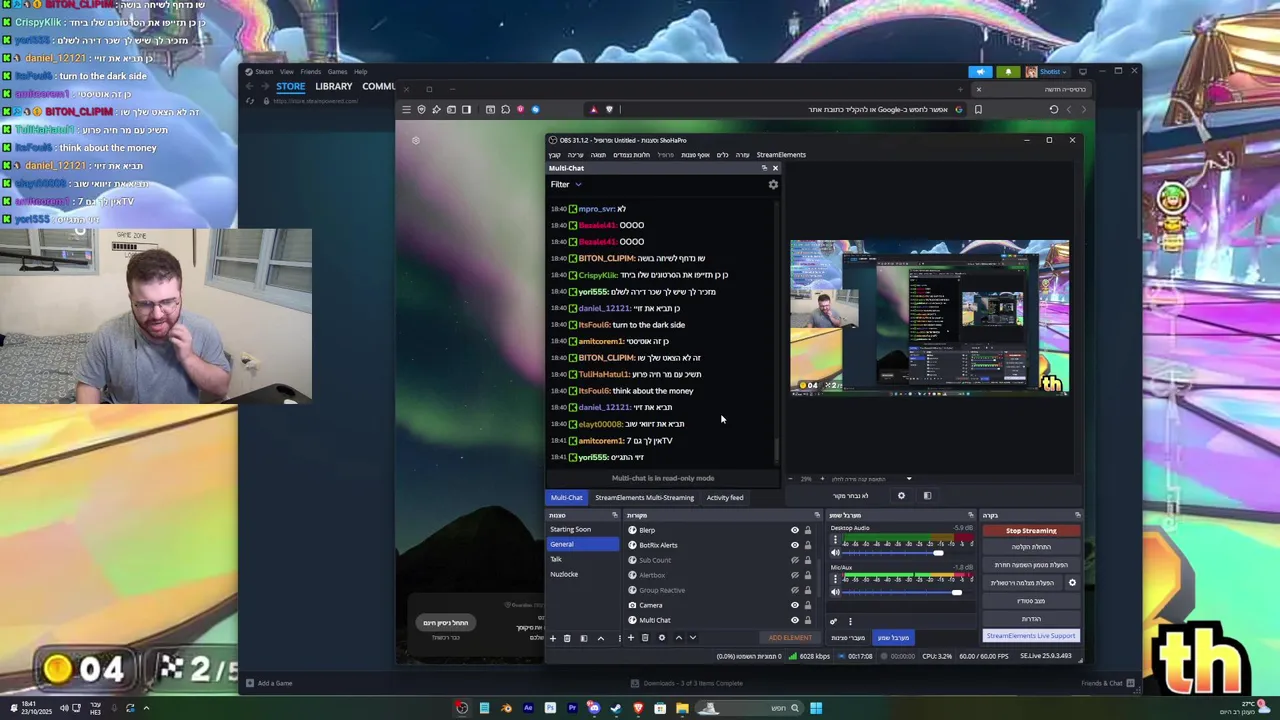
Task: Expand preview zoom scaling dropdown
Action: point(909,479)
